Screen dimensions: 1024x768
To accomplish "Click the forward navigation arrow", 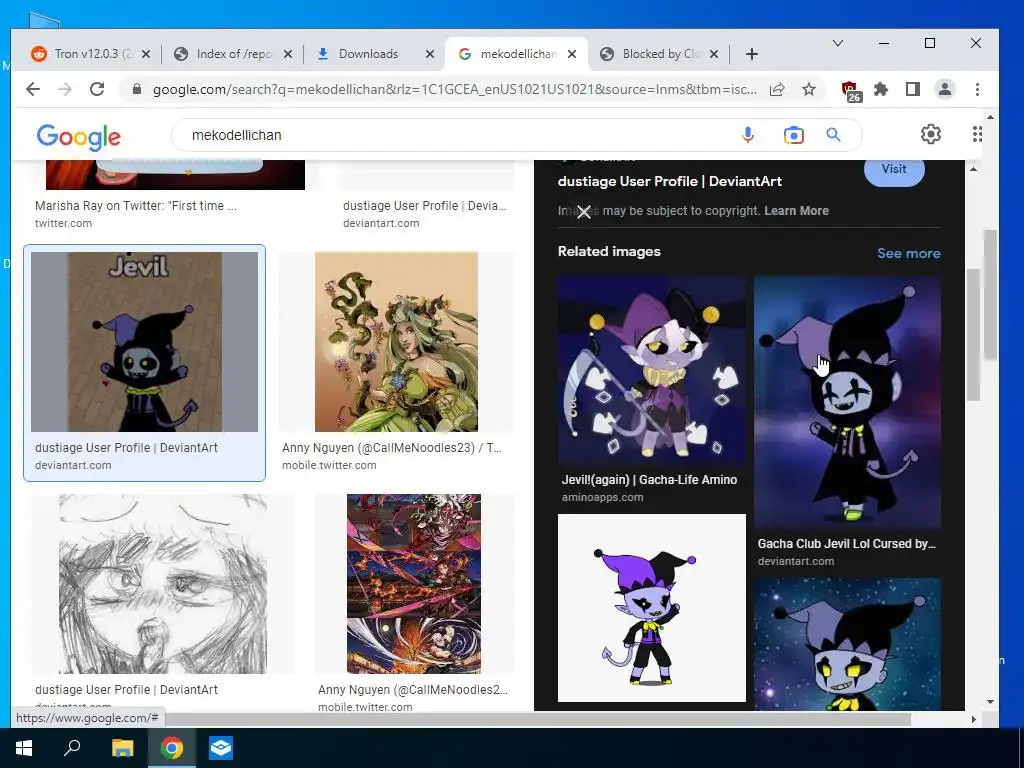I will click(x=65, y=89).
